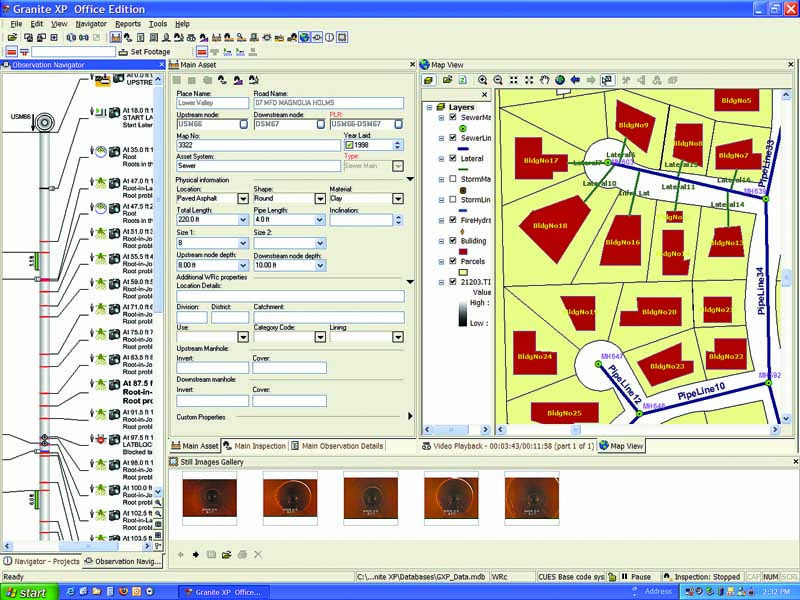Click the refresh map icon in Map View toolbar

coord(463,80)
